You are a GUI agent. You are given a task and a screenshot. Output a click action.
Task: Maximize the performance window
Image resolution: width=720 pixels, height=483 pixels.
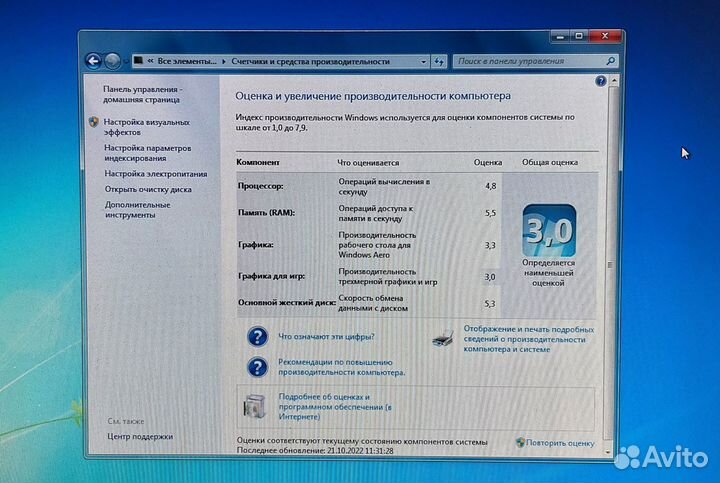pos(579,36)
